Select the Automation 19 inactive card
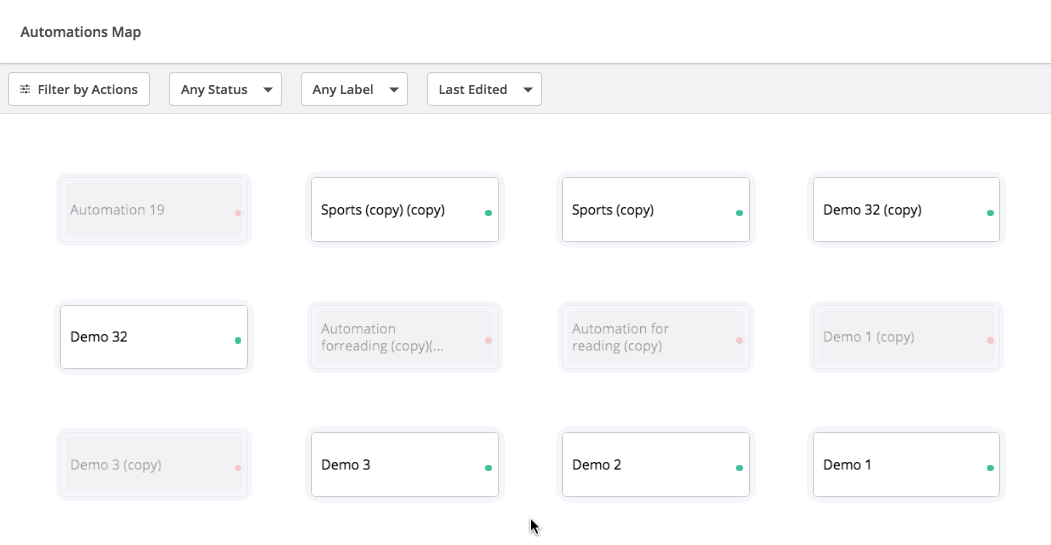 pyautogui.click(x=153, y=209)
